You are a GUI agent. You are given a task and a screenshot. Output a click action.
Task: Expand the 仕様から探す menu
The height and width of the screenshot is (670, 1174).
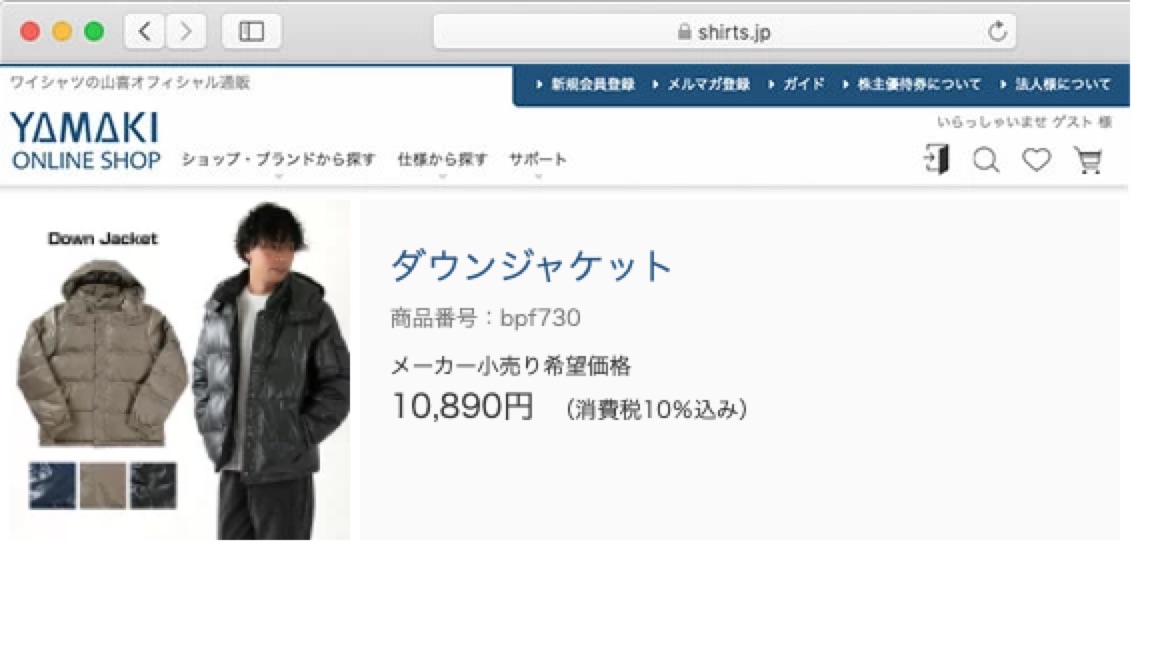point(442,159)
